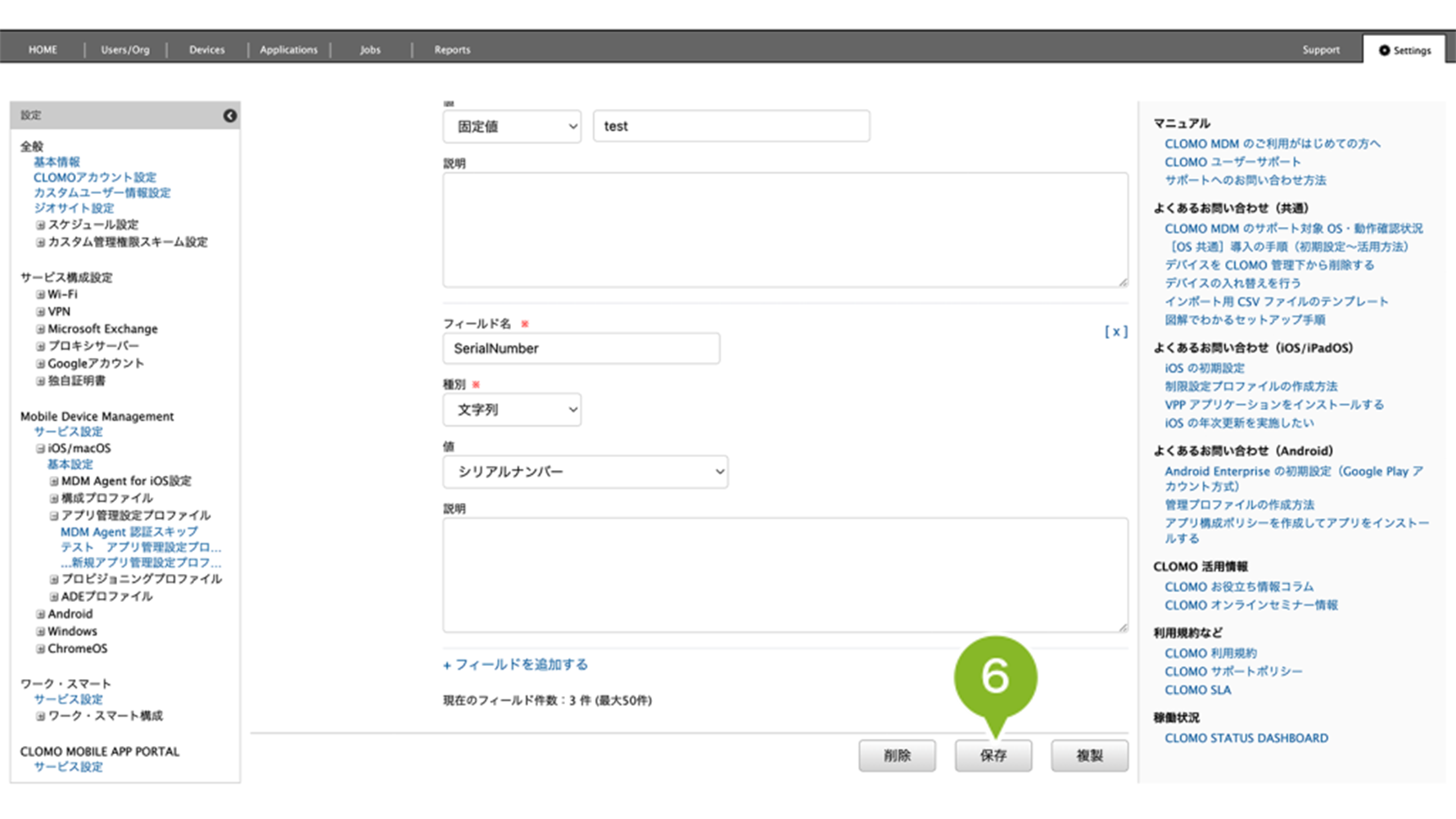Remove the SerialNumber field with [x]
This screenshot has height=819, width=1456.
pos(1115,332)
